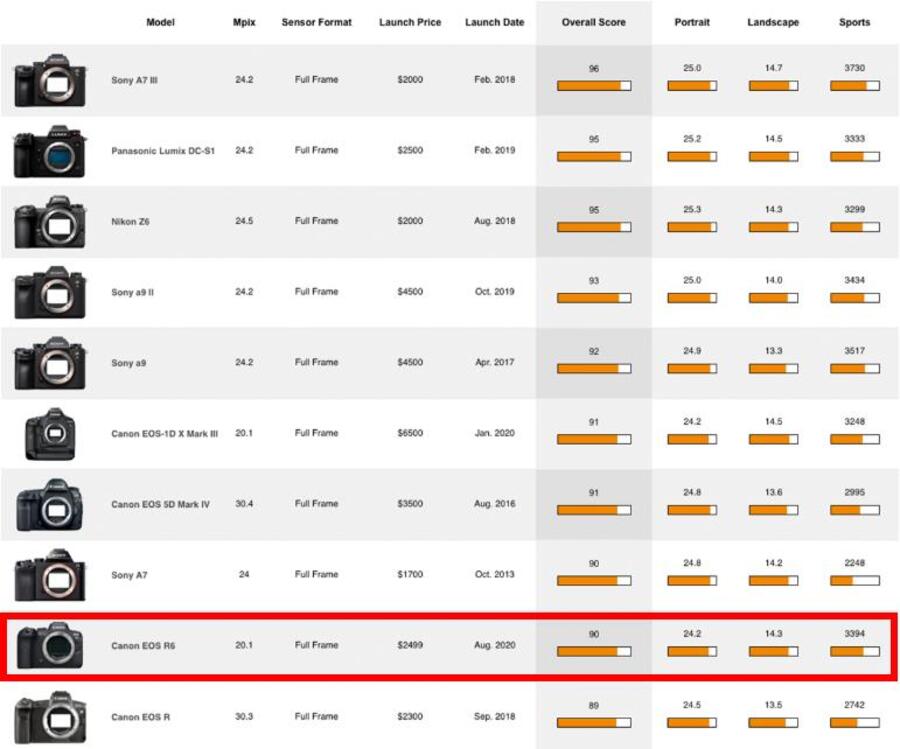Open the Sony a9 model name link

tap(129, 363)
